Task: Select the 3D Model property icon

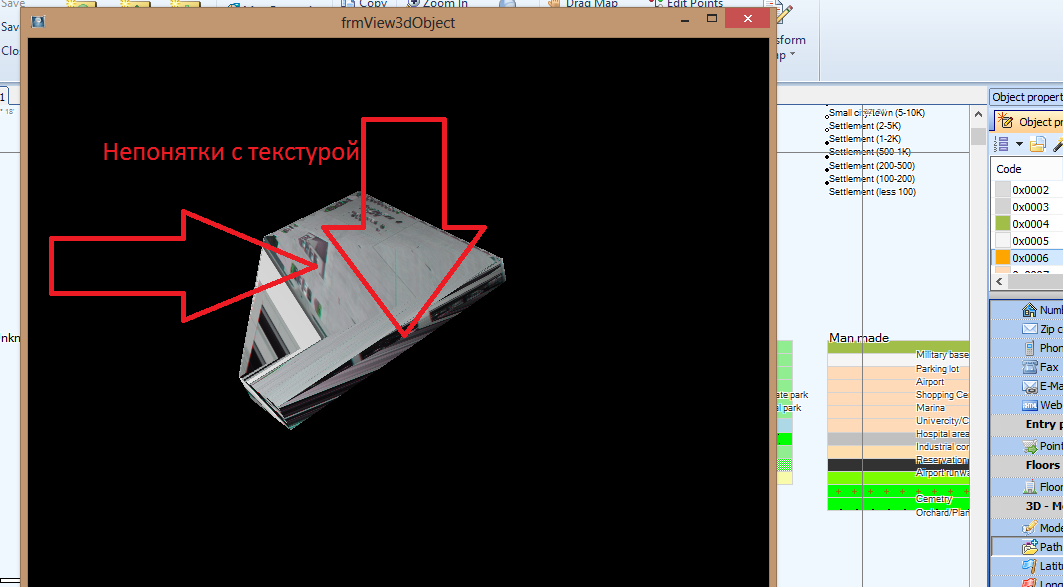Action: (1029, 528)
